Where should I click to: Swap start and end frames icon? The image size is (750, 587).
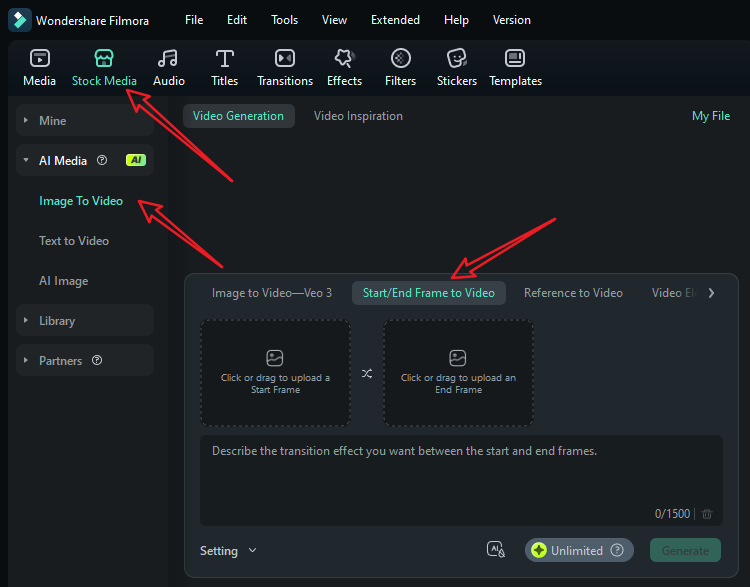click(367, 373)
